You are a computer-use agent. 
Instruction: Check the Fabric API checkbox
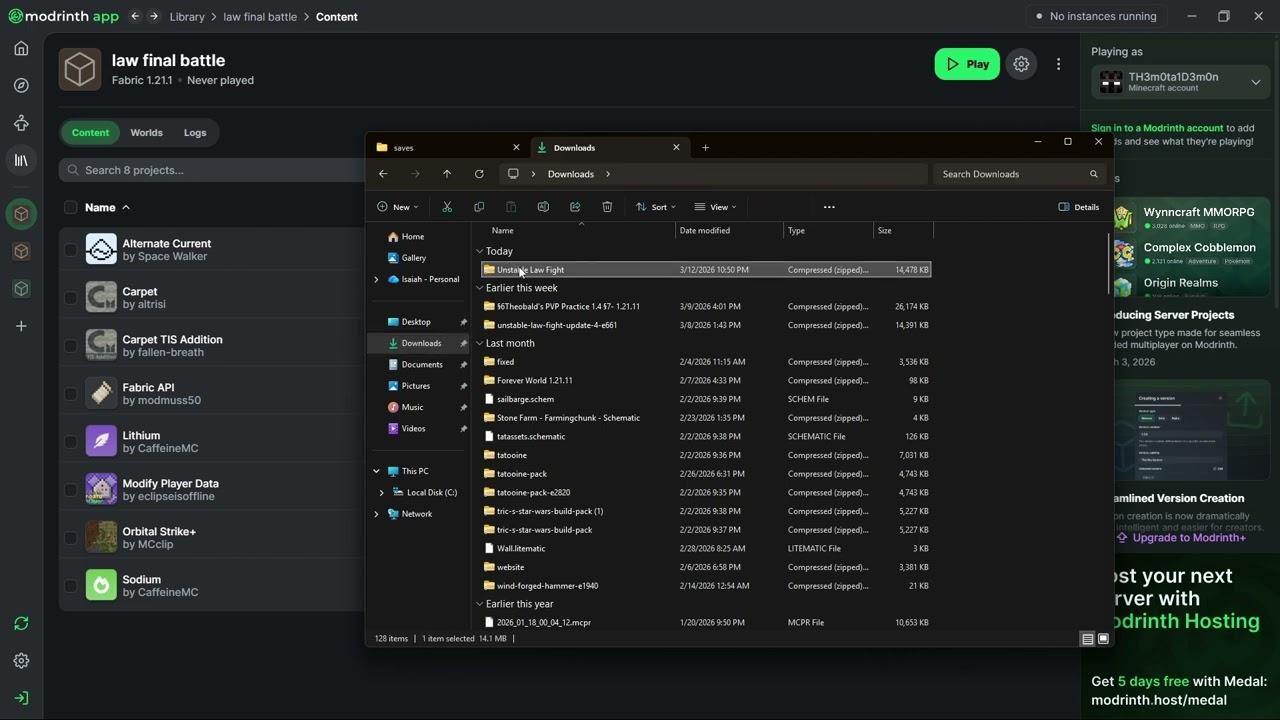[70, 394]
